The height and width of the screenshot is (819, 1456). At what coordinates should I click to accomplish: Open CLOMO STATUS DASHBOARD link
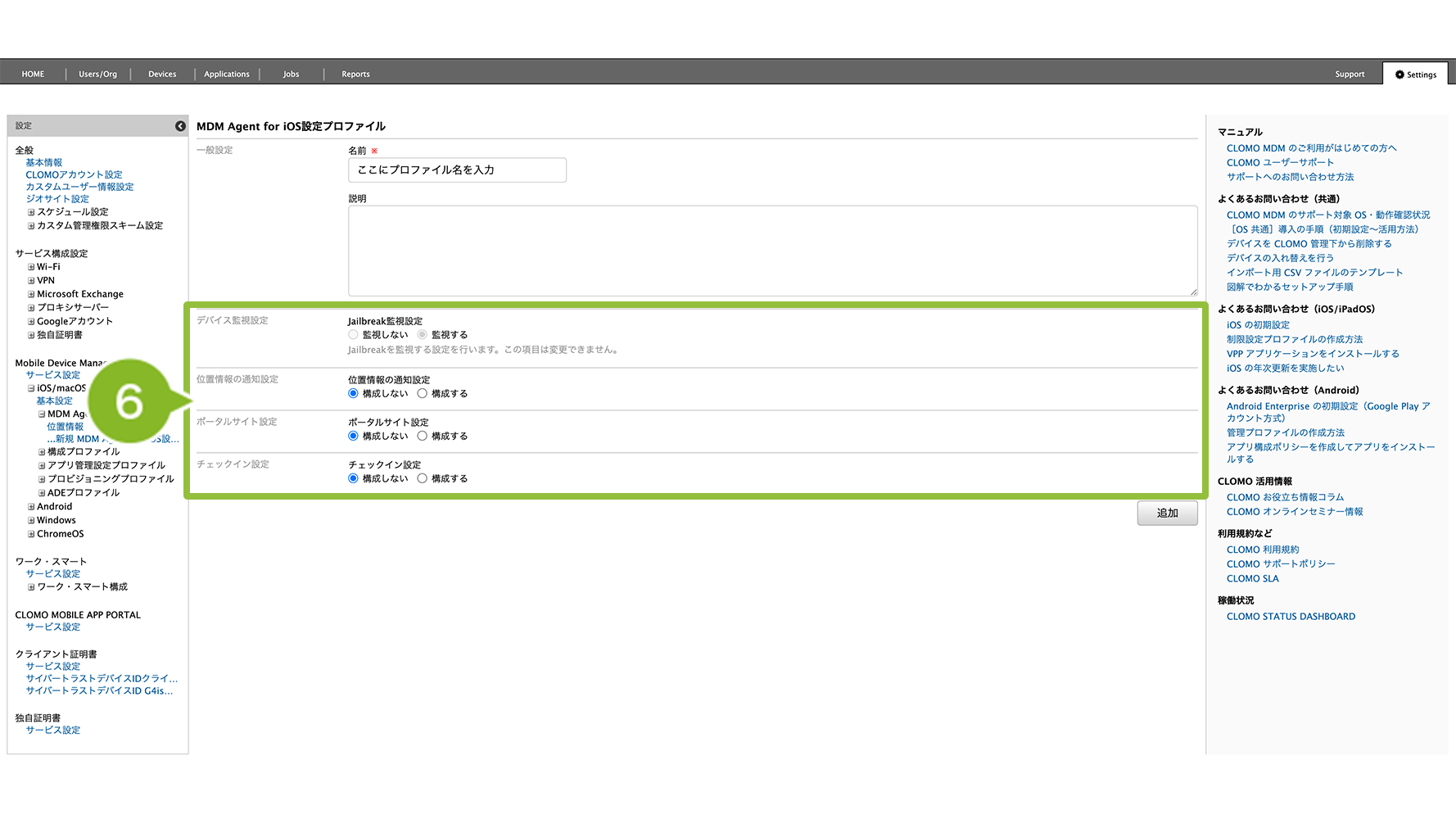[1291, 617]
